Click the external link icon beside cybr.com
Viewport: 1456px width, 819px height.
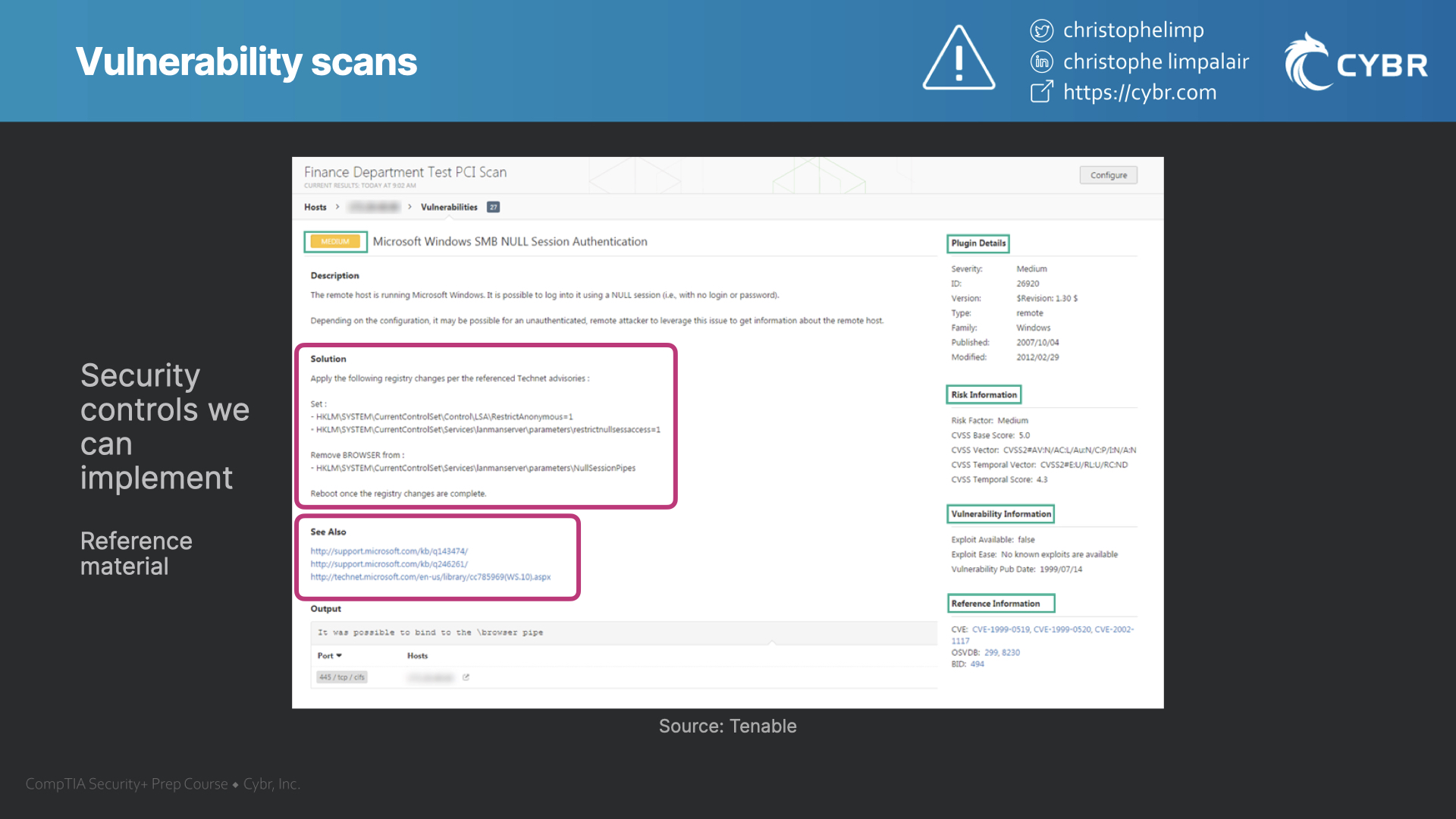click(x=1042, y=92)
